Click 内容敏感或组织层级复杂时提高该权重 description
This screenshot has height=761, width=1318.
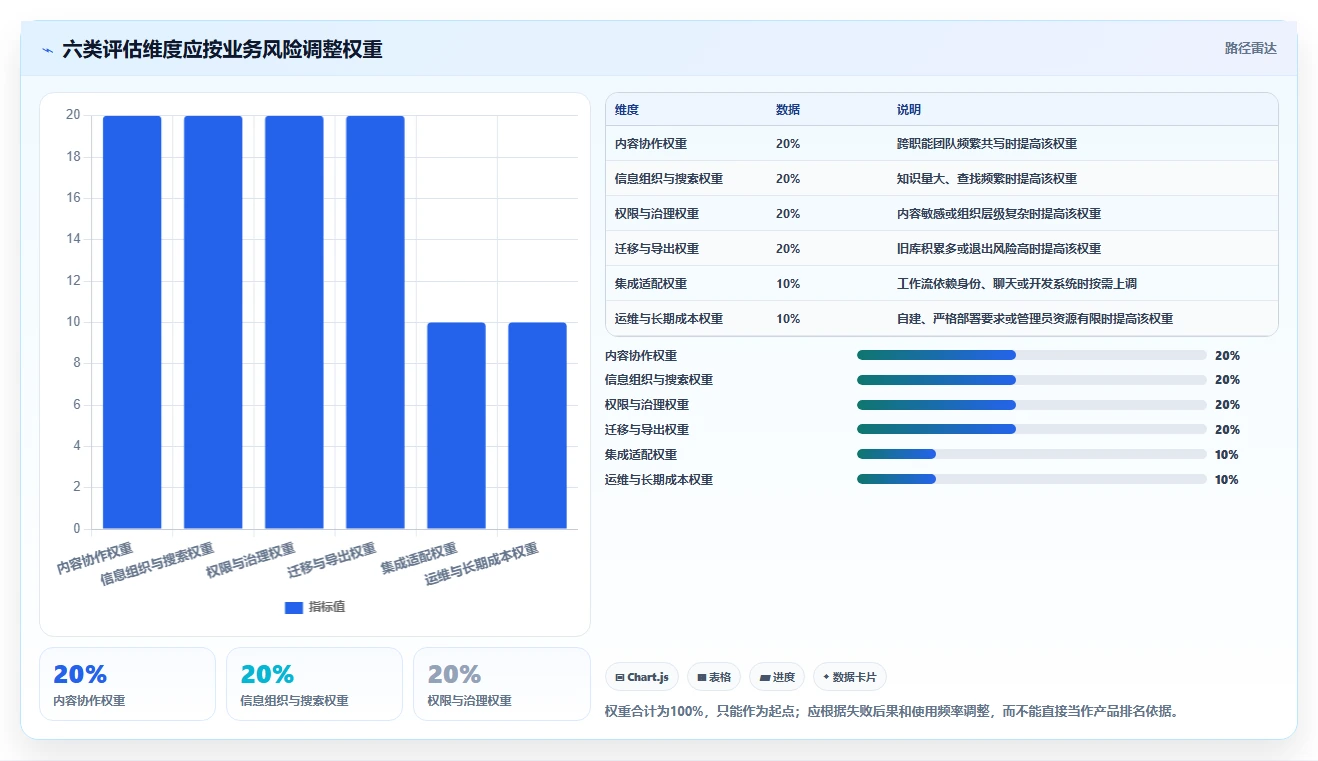tap(999, 214)
